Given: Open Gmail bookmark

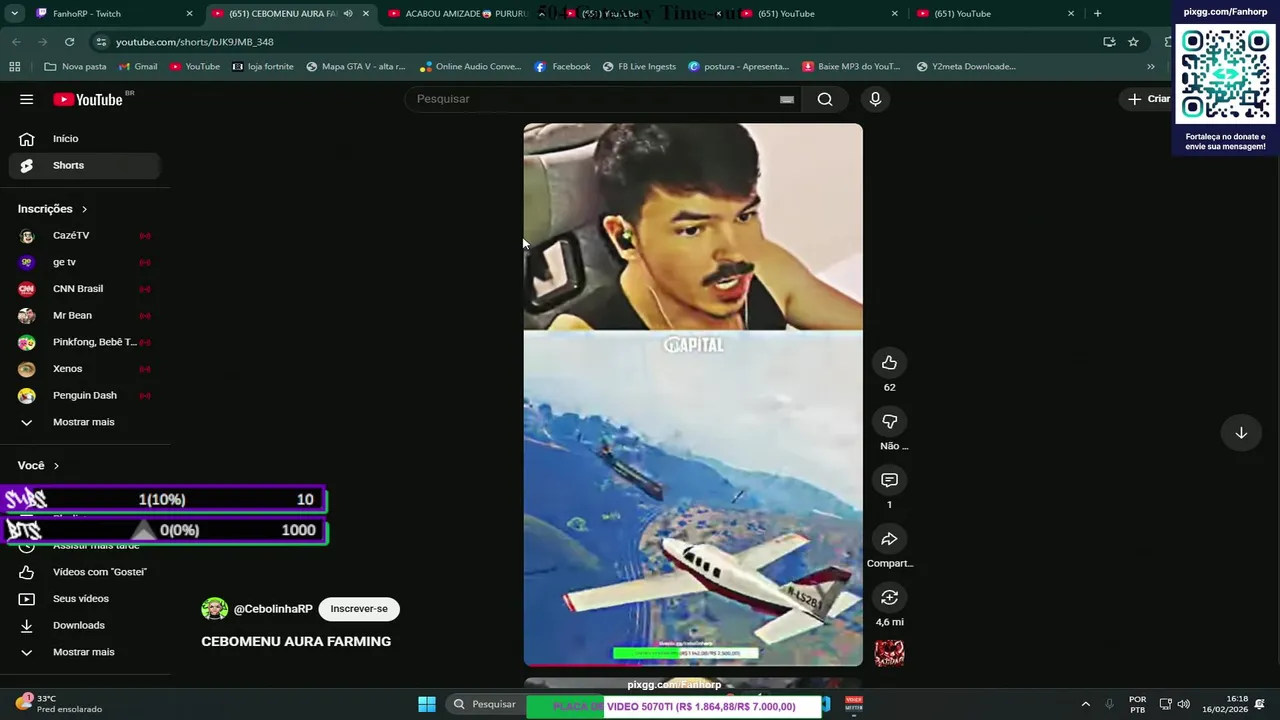Looking at the screenshot, I should click(x=138, y=67).
